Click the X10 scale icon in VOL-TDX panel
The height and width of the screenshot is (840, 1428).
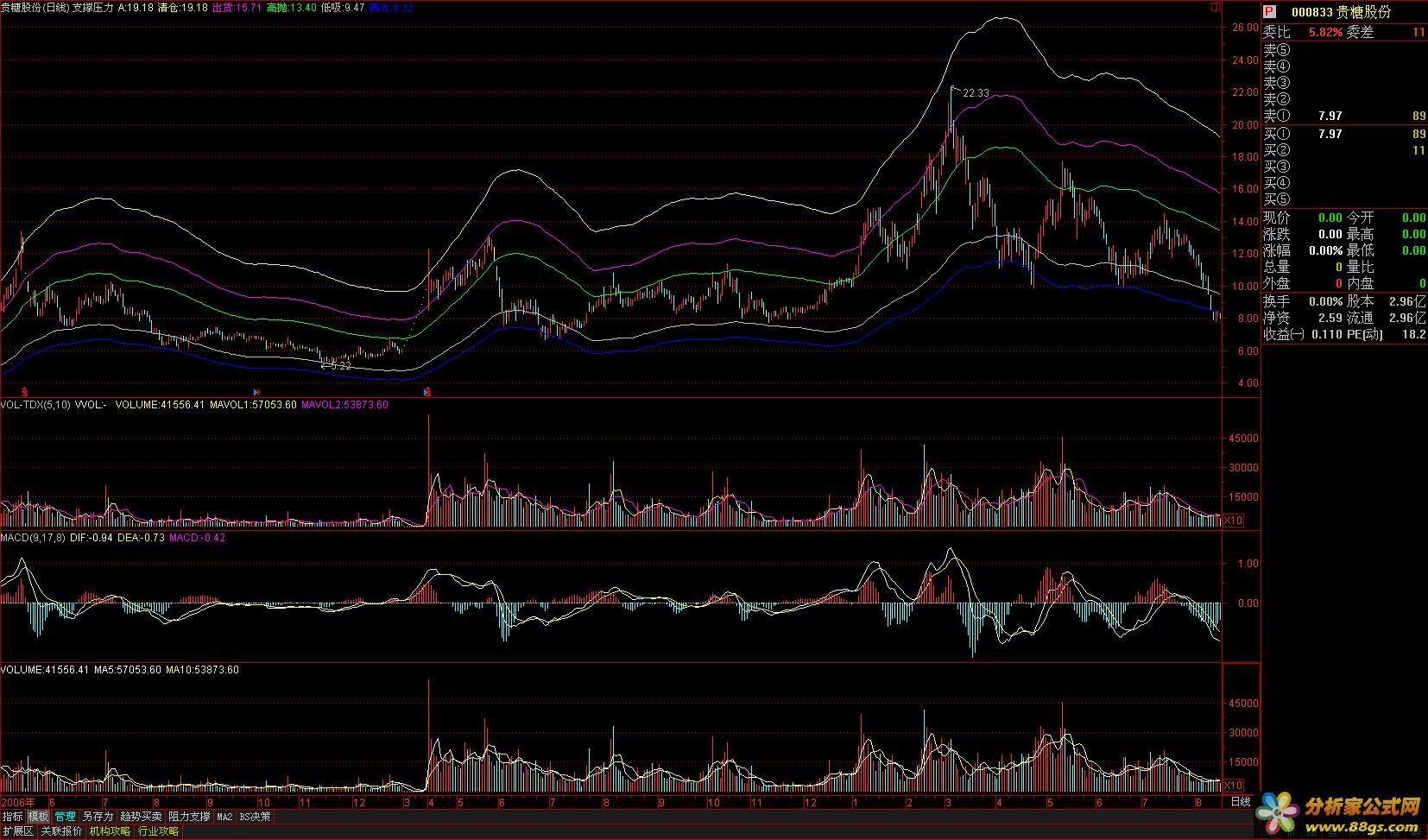point(1234,521)
